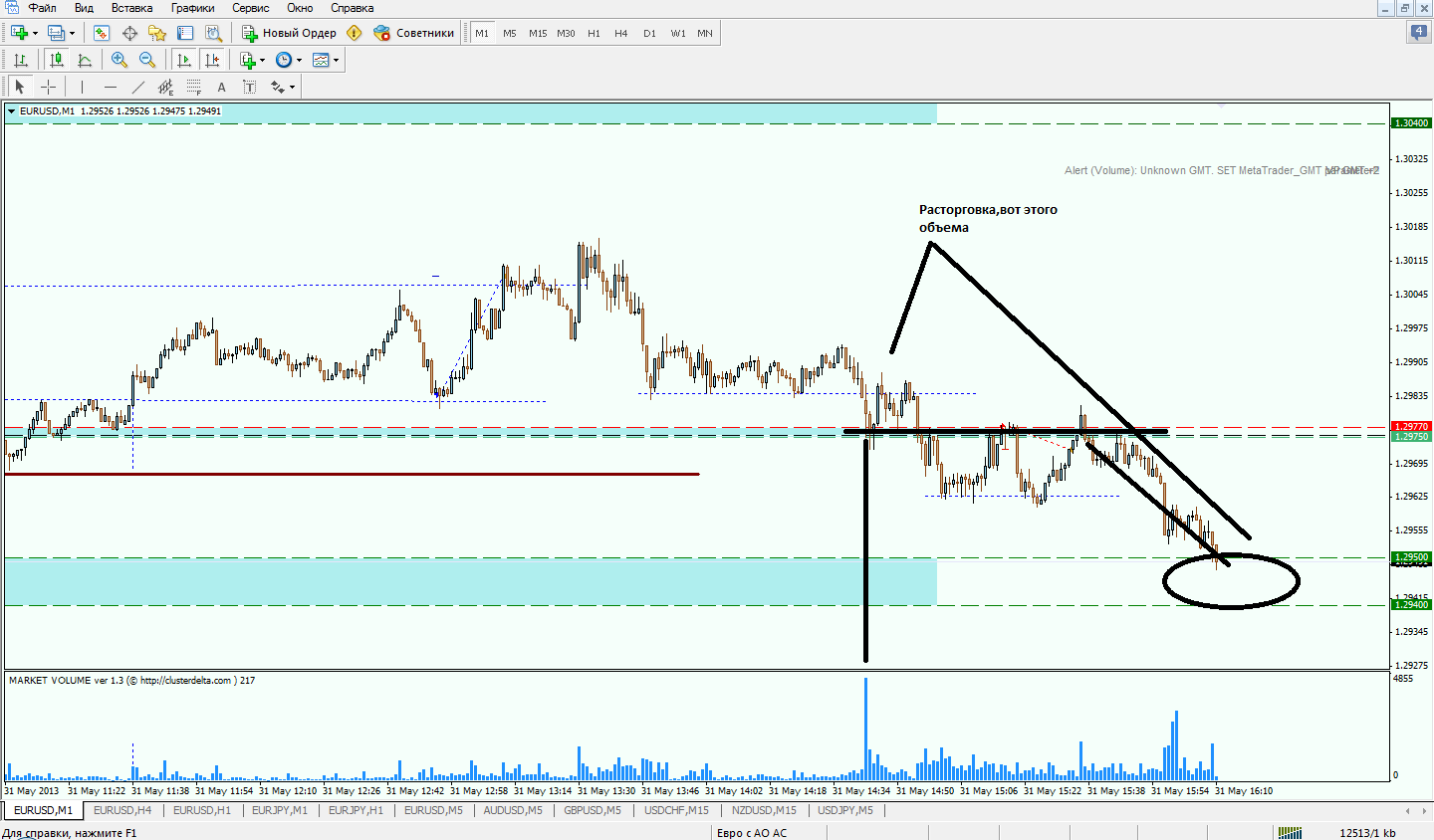Switch to the EURJPY,M1 chart tab
1434x840 pixels.
coord(278,810)
